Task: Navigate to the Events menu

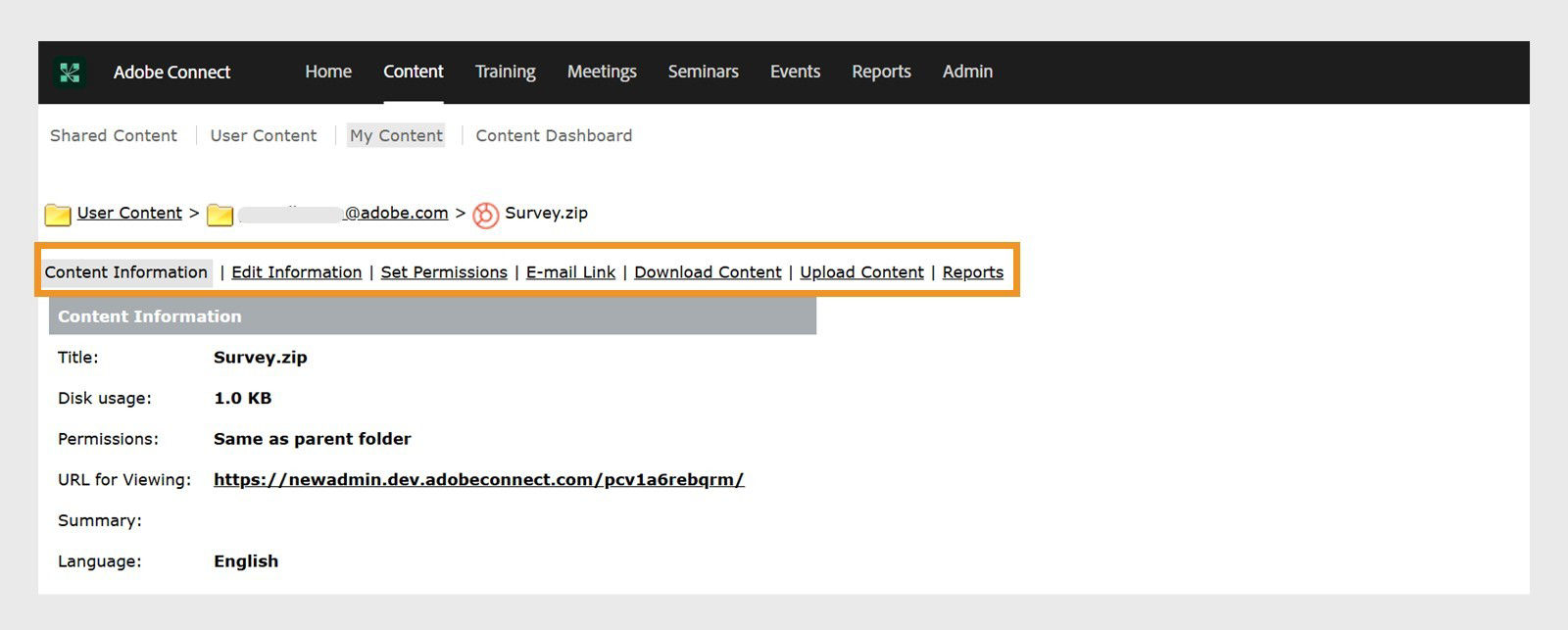Action: [795, 72]
